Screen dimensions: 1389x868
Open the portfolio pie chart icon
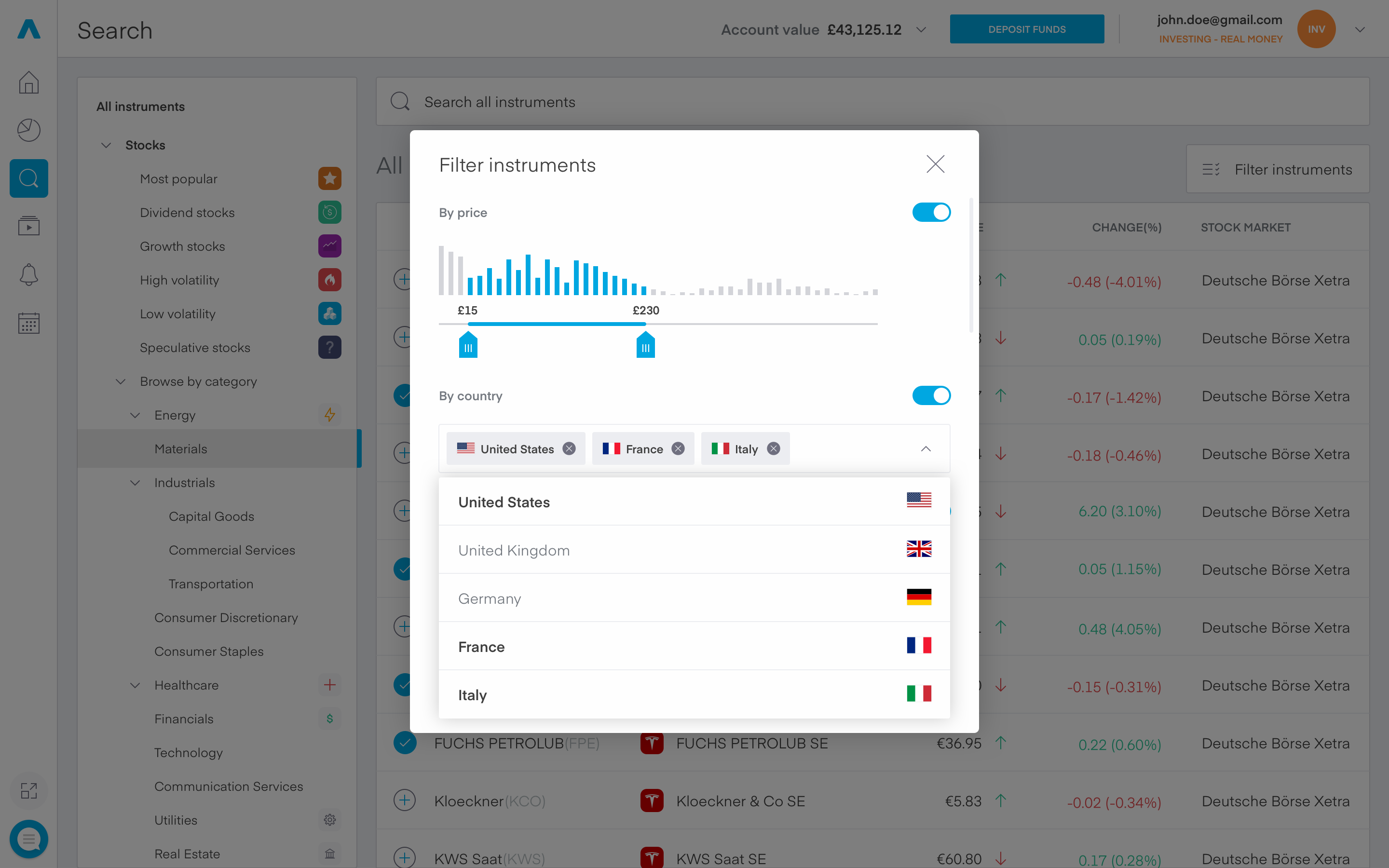(x=29, y=130)
